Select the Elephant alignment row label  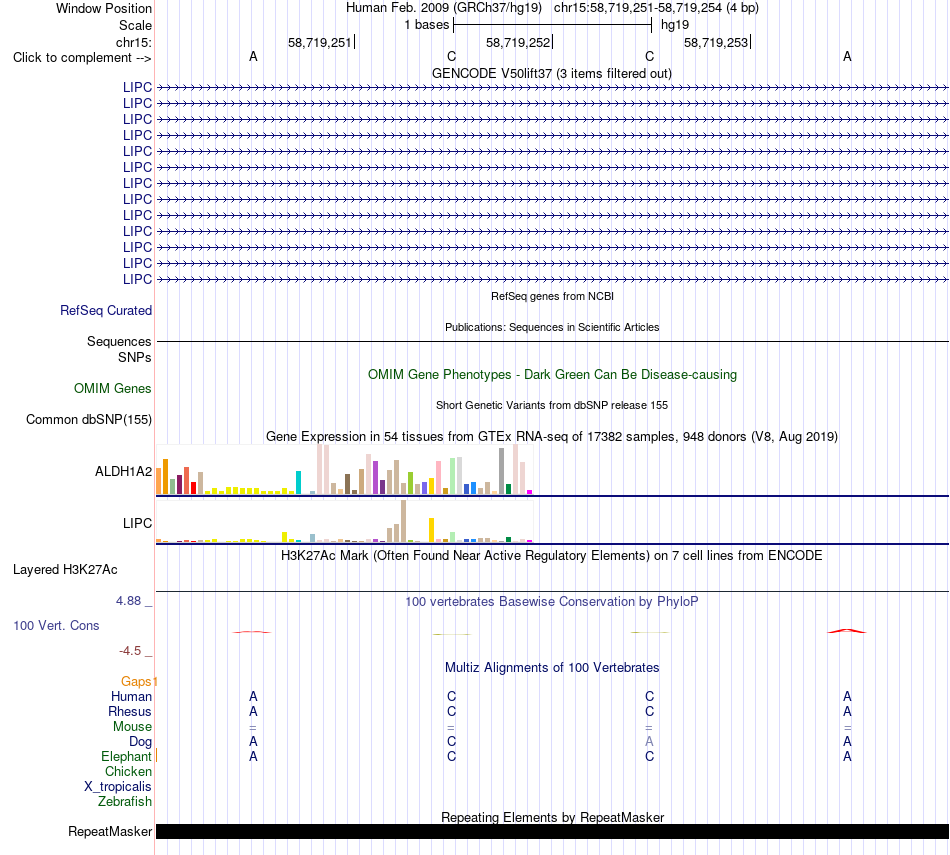(126, 757)
